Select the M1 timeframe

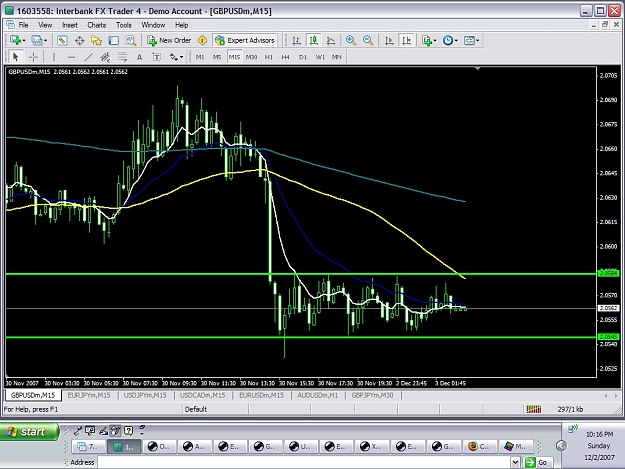pos(200,57)
